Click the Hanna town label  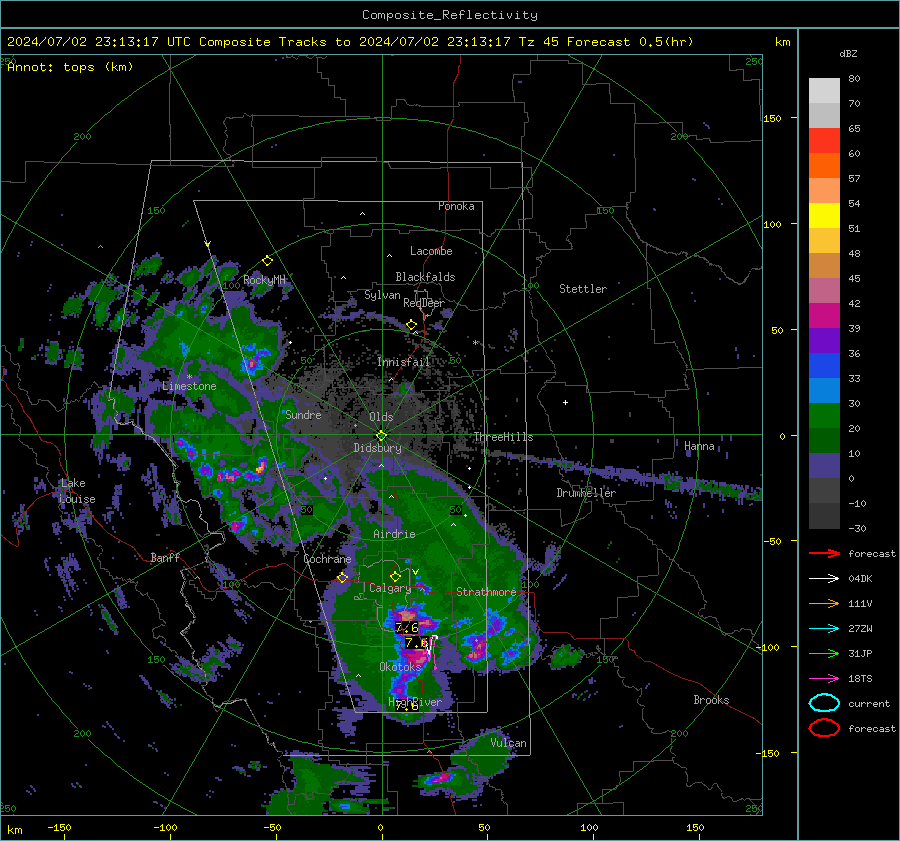699,446
